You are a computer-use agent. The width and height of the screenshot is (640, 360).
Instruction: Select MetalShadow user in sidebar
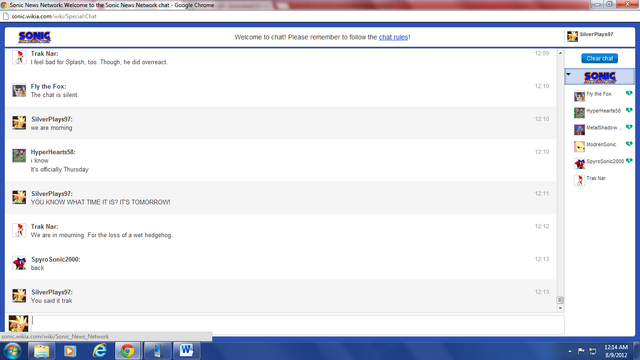click(x=599, y=128)
